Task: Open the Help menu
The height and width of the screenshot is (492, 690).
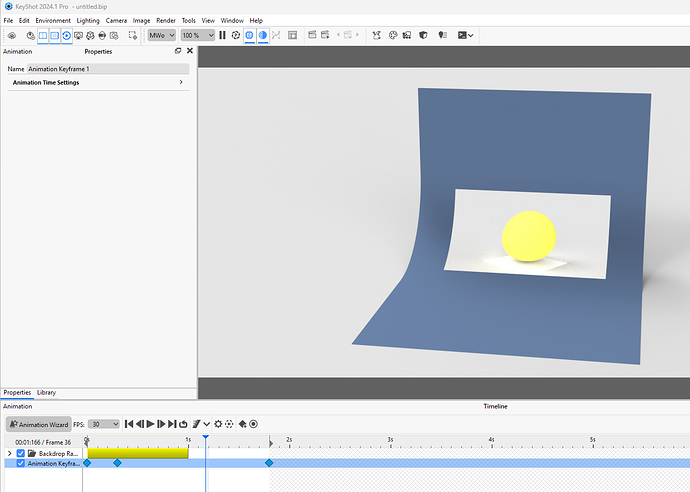Action: 256,20
